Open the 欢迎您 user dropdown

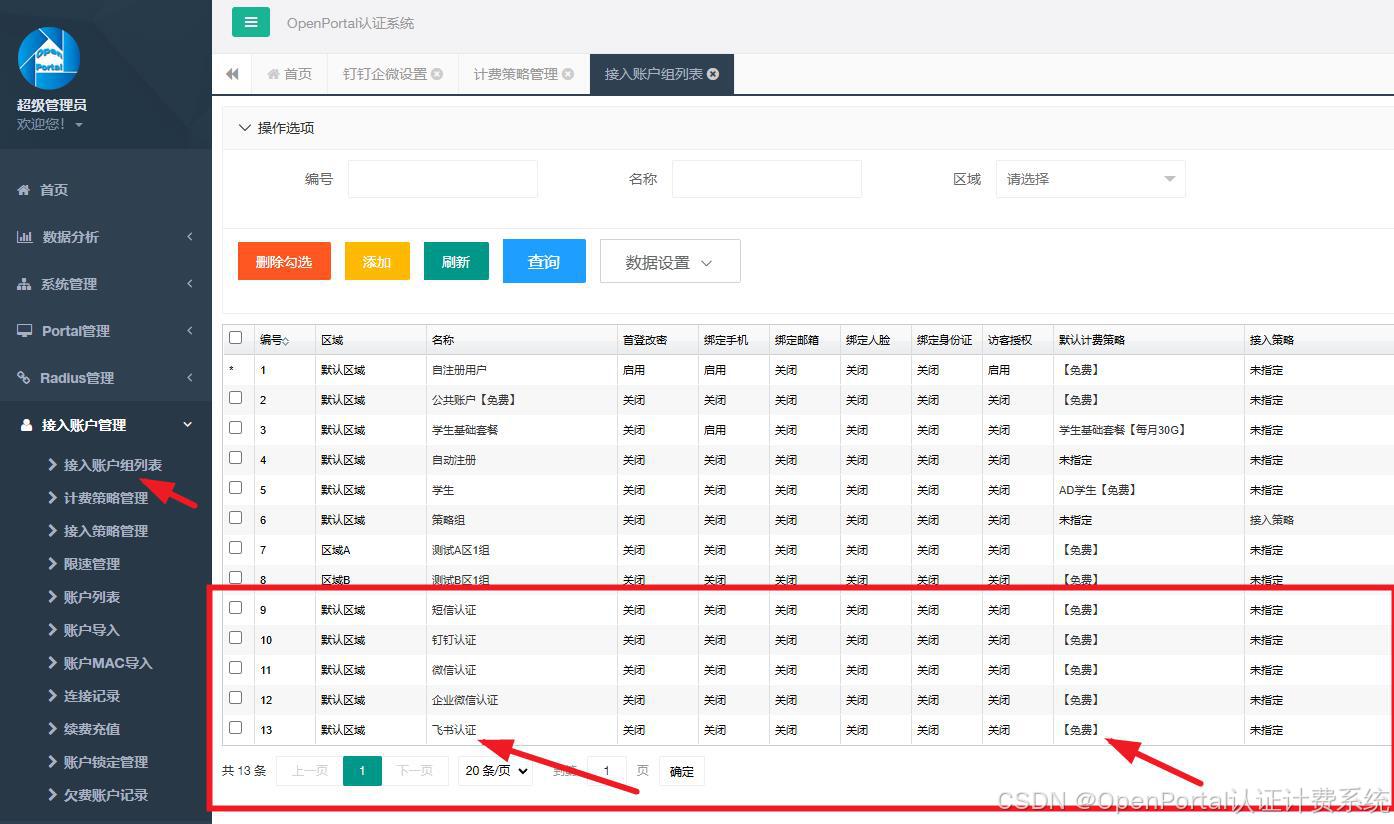click(x=50, y=124)
